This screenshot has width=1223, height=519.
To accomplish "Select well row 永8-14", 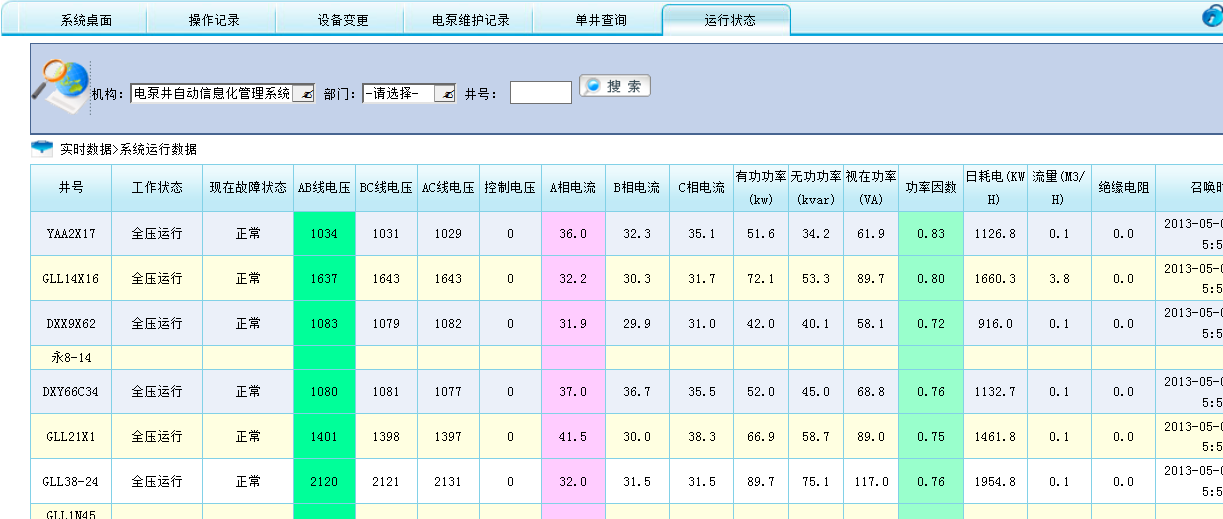I will 71,357.
